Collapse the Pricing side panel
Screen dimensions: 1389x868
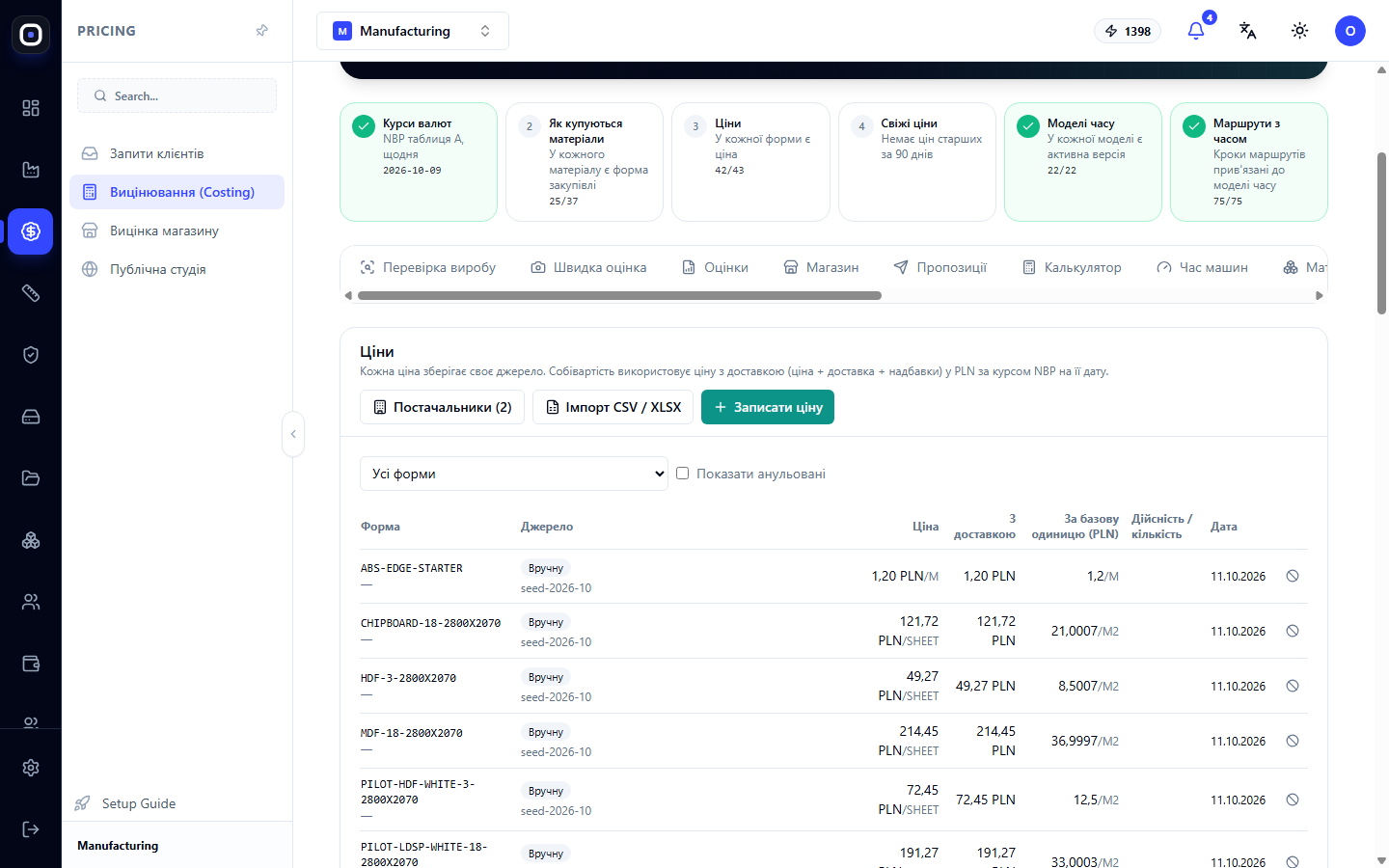tap(293, 434)
